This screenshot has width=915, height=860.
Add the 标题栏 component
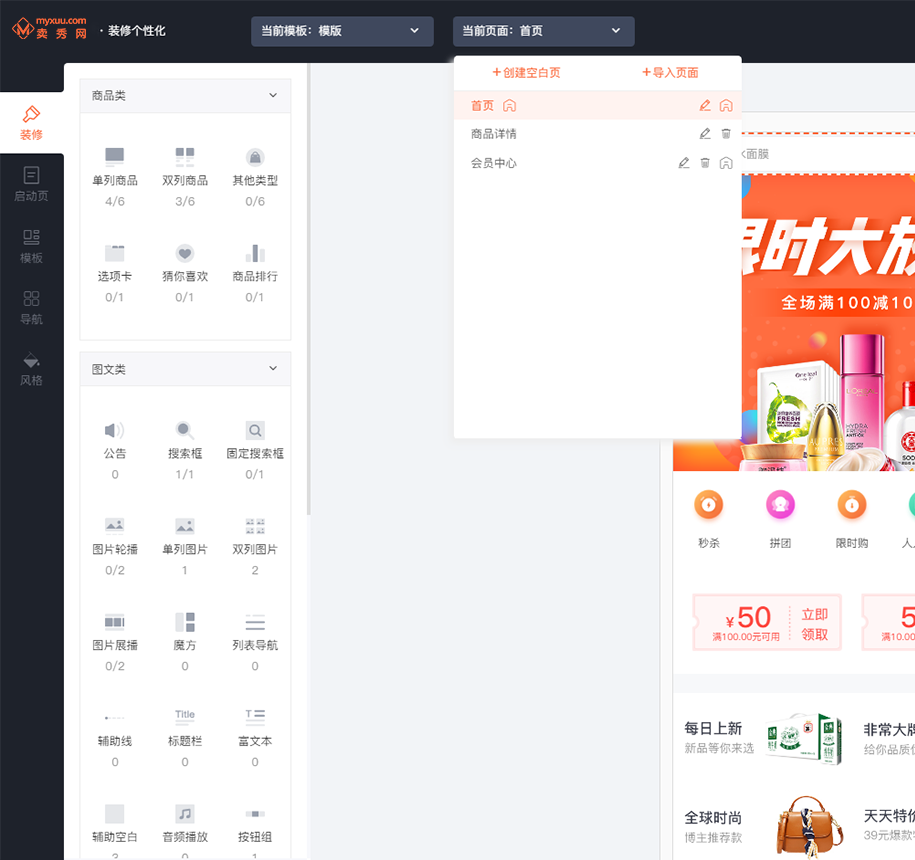point(185,737)
